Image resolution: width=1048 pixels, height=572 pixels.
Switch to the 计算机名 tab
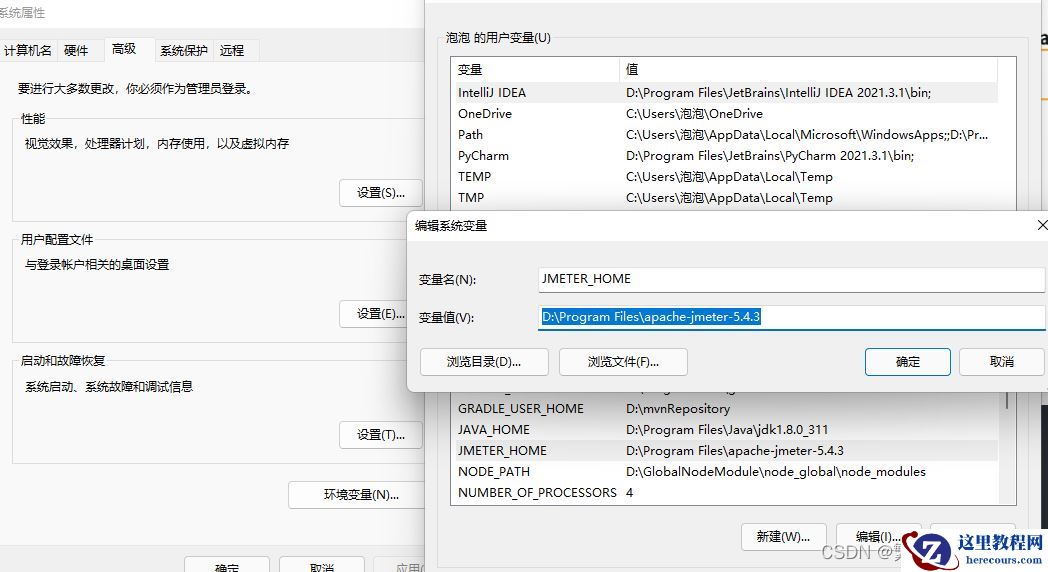coord(27,51)
